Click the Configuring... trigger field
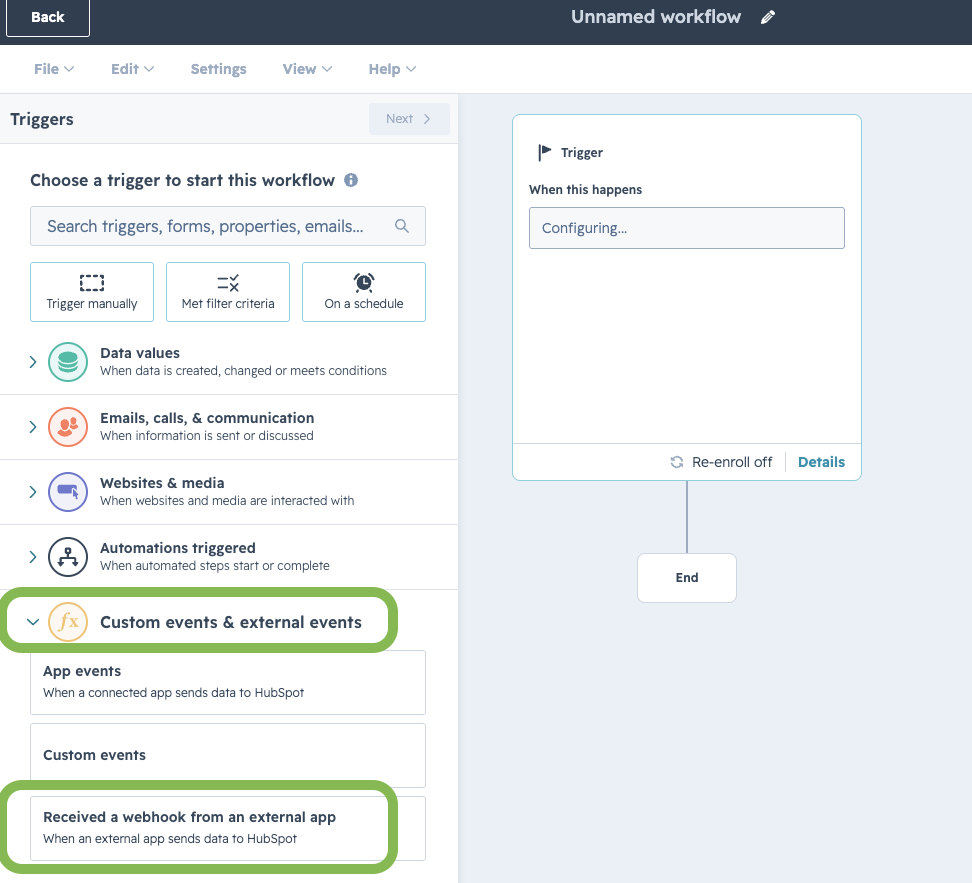Screen dimensions: 972x883 pos(687,228)
